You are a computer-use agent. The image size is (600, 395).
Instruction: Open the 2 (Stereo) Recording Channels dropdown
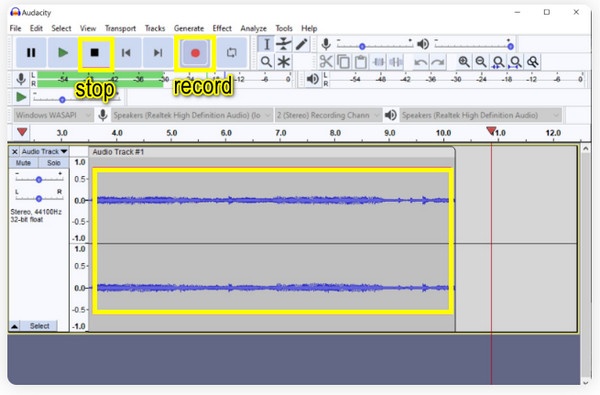328,115
